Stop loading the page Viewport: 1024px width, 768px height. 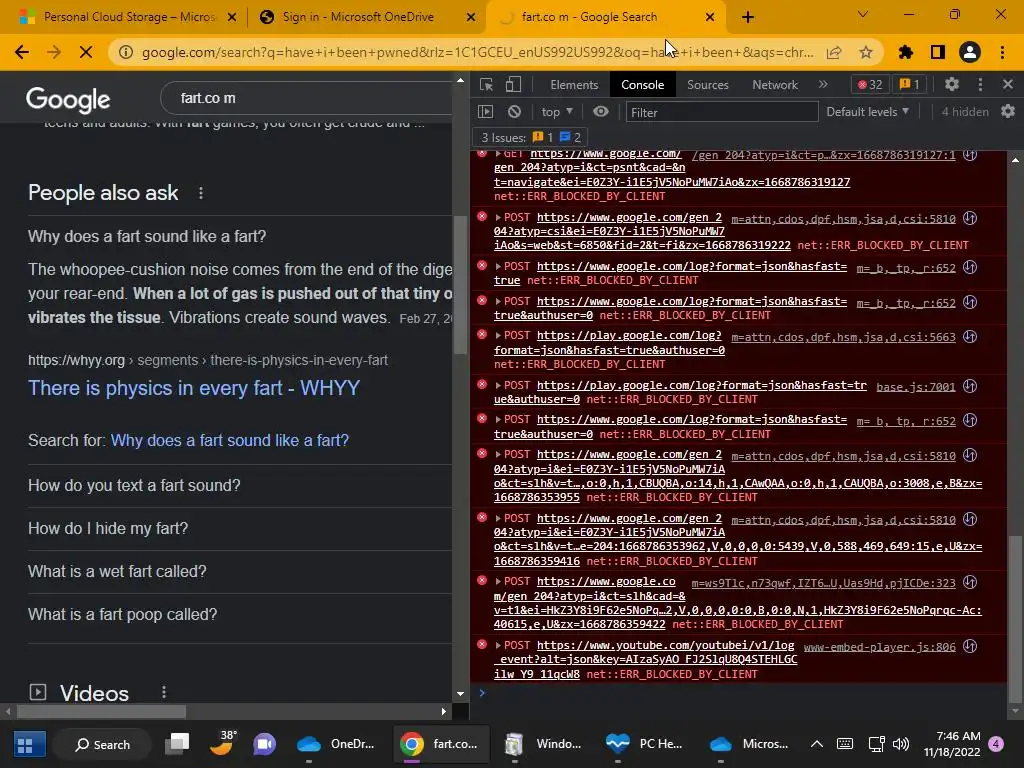[86, 52]
